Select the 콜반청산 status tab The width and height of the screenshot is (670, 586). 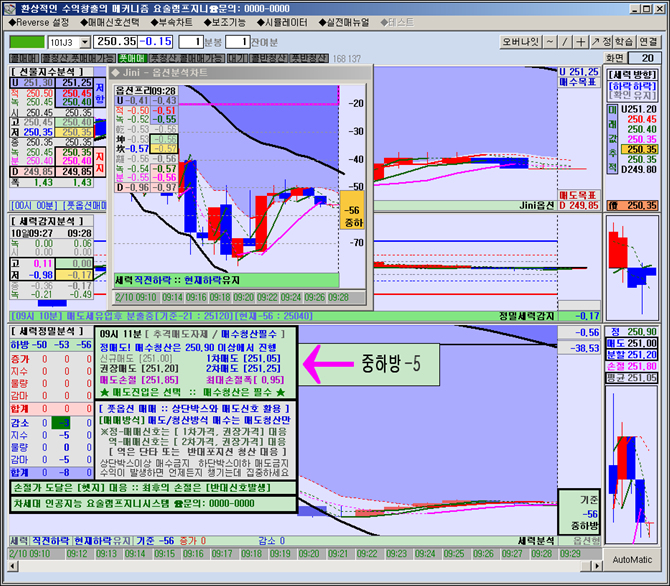point(269,58)
